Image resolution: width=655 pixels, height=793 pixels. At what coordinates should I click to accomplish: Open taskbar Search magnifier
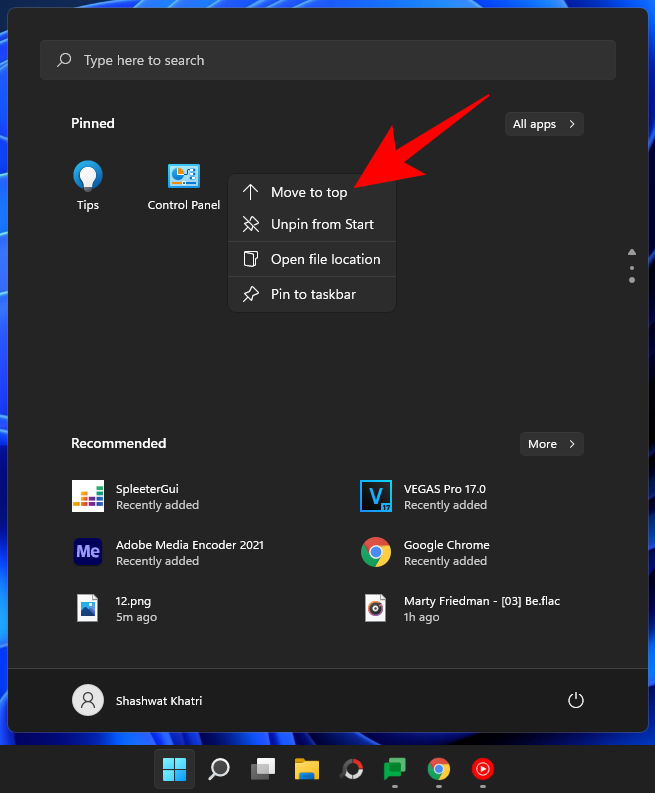point(219,769)
